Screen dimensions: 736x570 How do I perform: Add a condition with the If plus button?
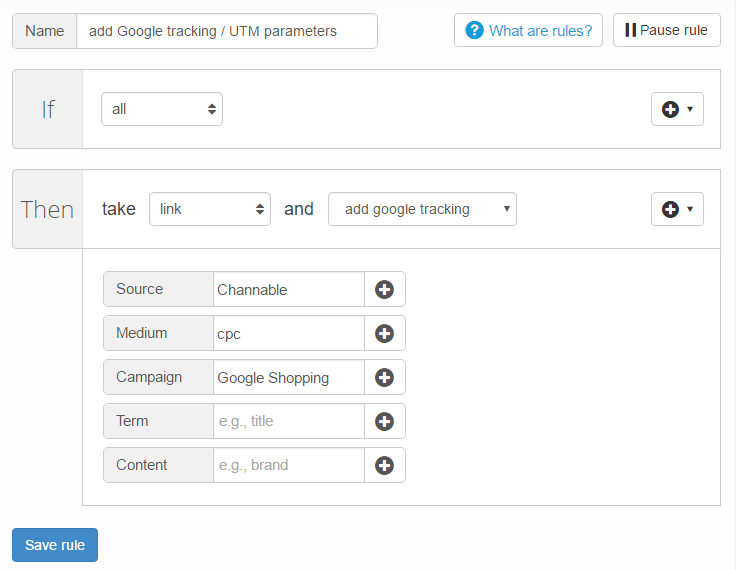[x=677, y=109]
